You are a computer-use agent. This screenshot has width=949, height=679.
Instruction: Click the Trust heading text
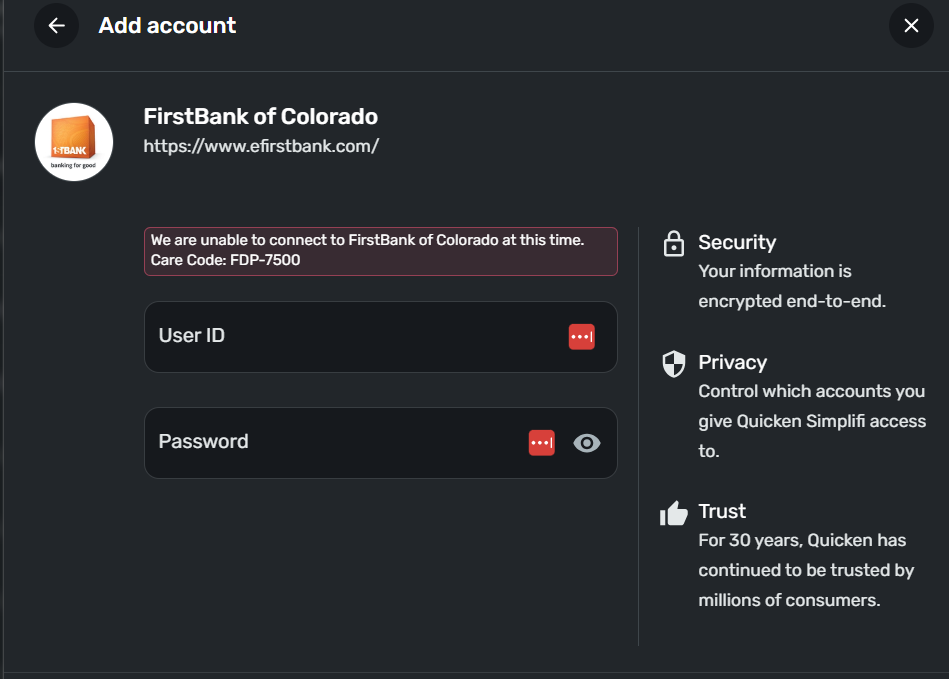[722, 511]
